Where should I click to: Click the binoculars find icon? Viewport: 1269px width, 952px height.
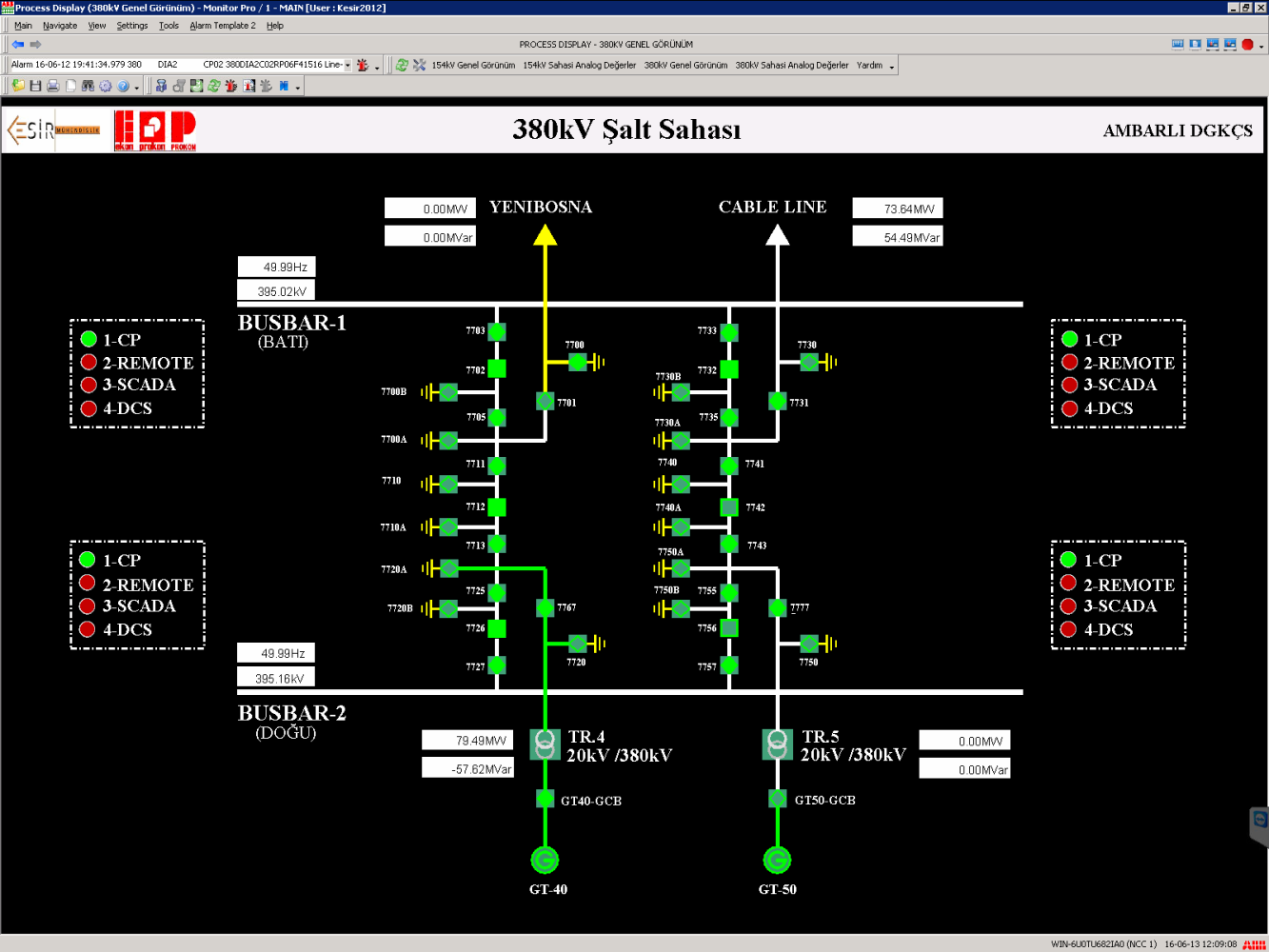pos(88,86)
